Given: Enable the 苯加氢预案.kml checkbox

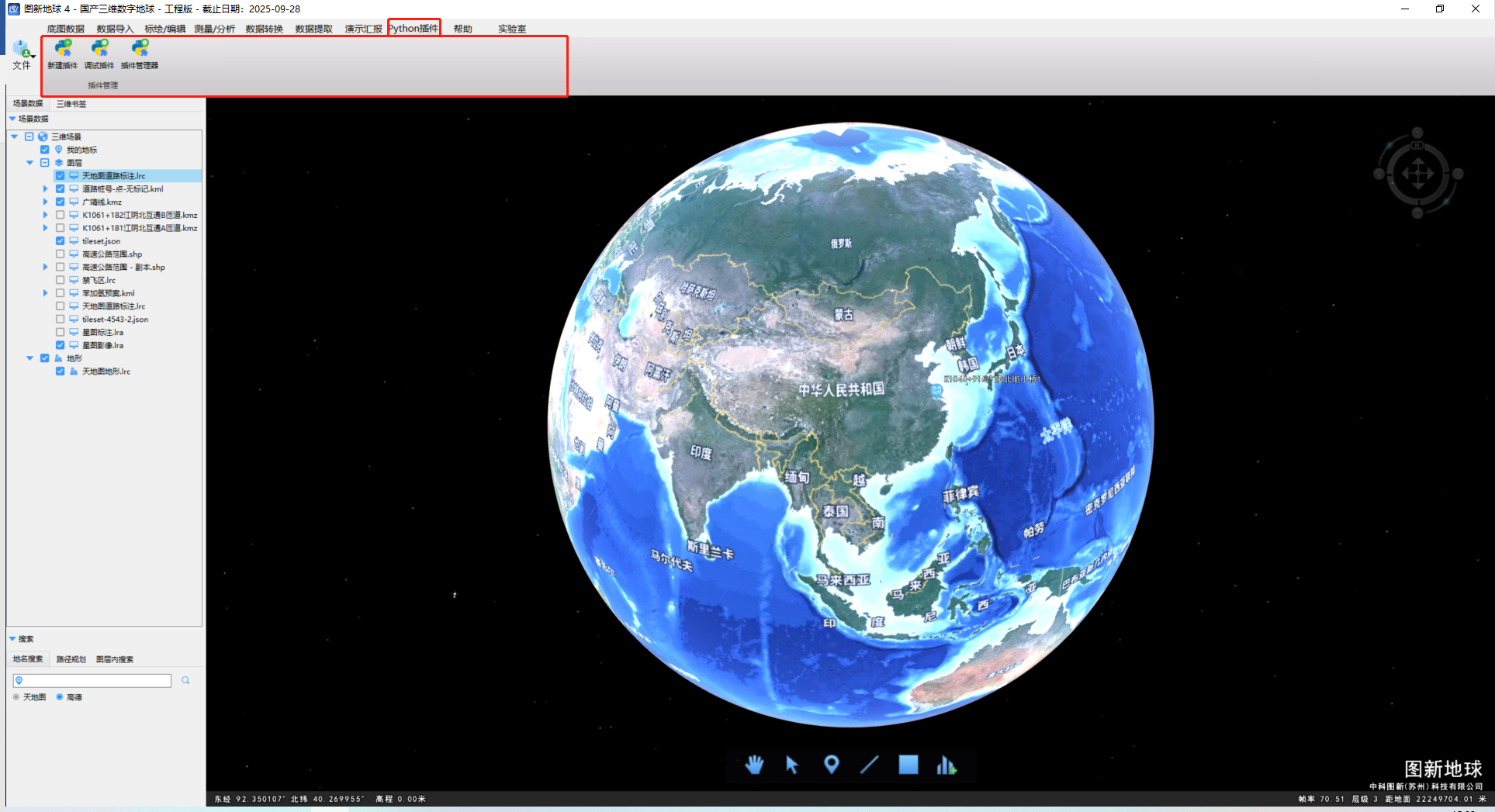Looking at the screenshot, I should click(60, 293).
